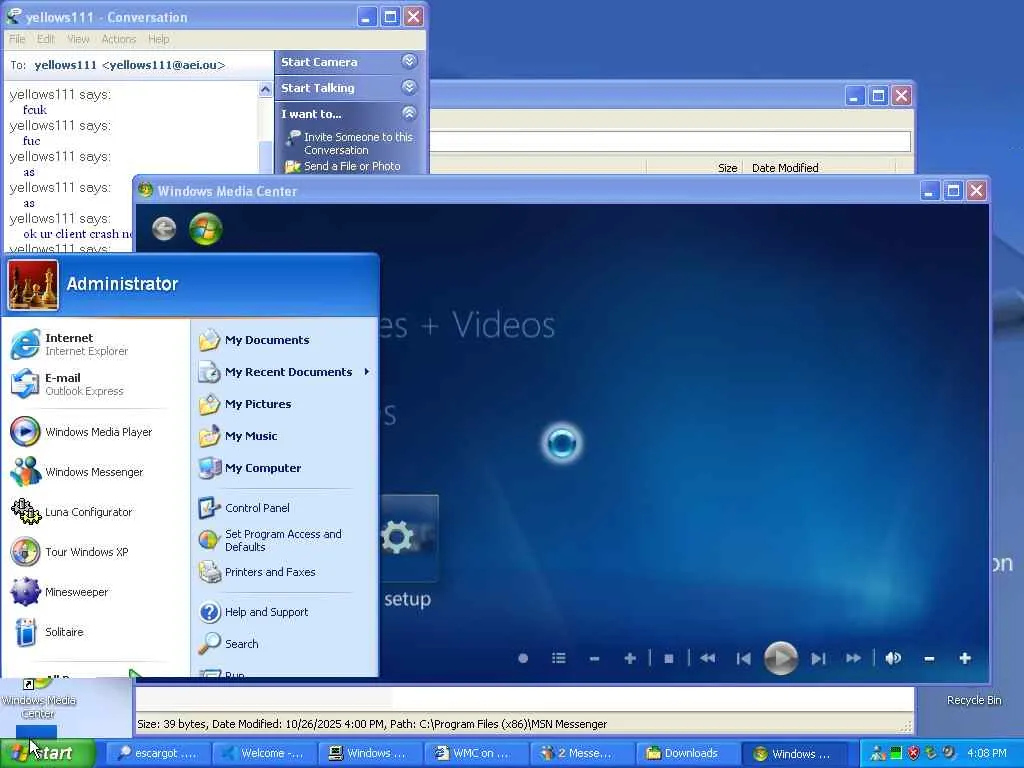Switch to escargot taskbar button
The width and height of the screenshot is (1024, 768).
(157, 753)
